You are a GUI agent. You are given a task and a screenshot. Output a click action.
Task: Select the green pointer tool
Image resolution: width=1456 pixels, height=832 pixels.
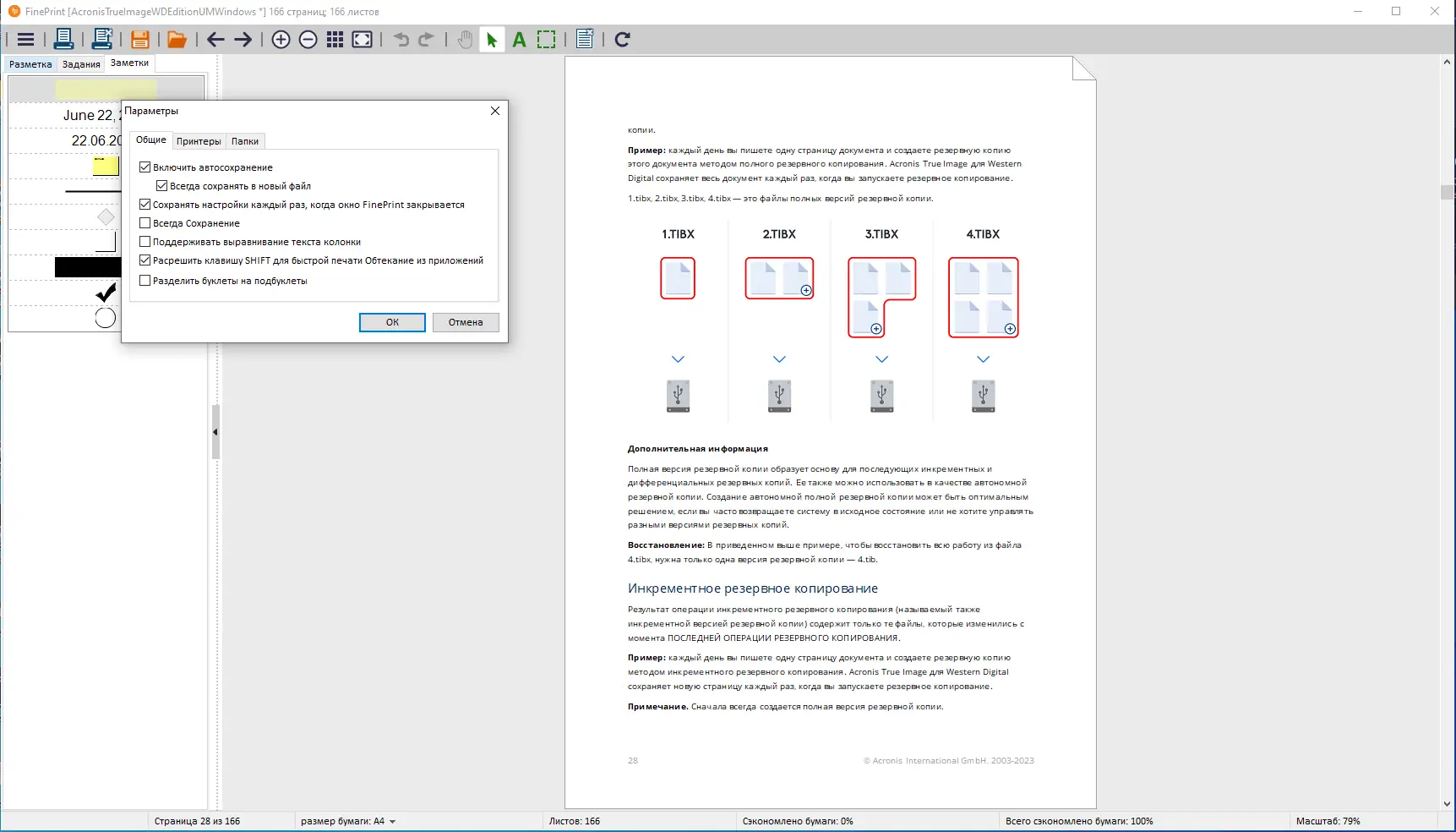pyautogui.click(x=492, y=40)
